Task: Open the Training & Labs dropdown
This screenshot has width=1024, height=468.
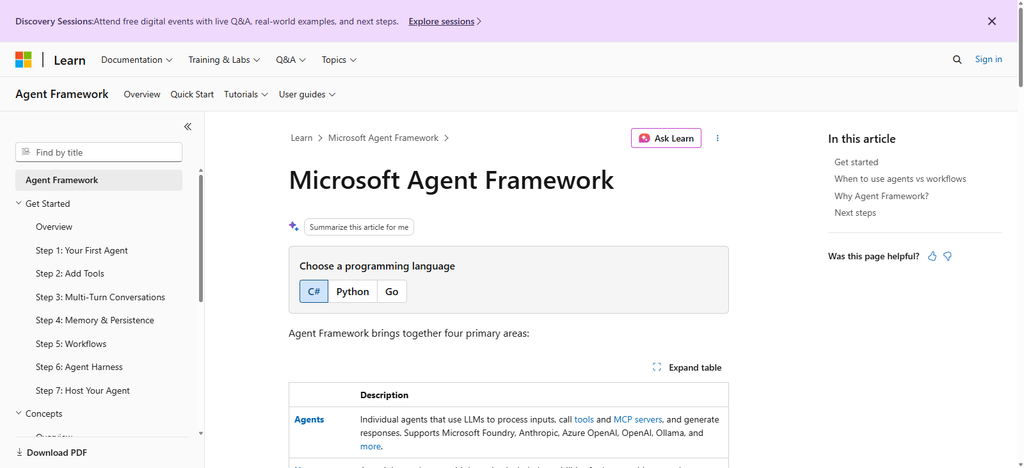Action: 224,59
